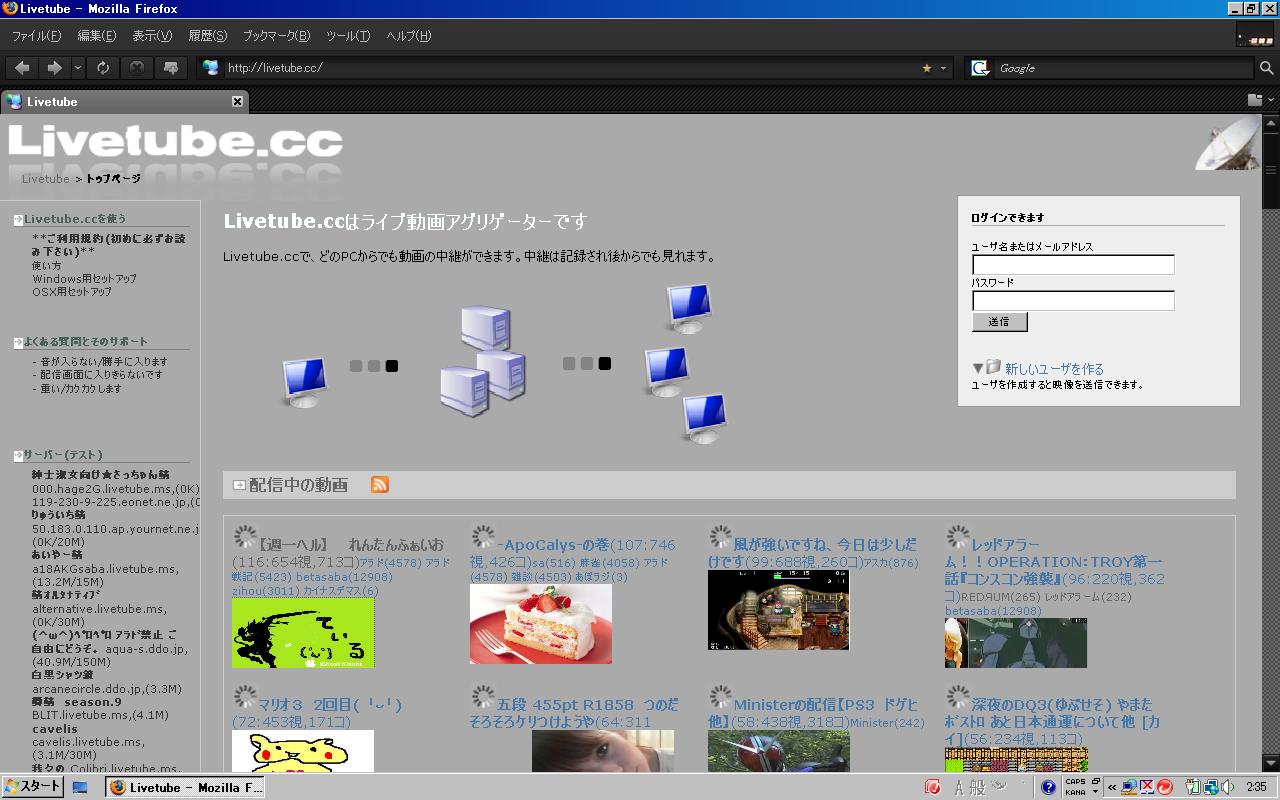Viewport: 1280px width, 800px height.
Task: Open the OSX用セットアップ link
Action: tap(72, 292)
